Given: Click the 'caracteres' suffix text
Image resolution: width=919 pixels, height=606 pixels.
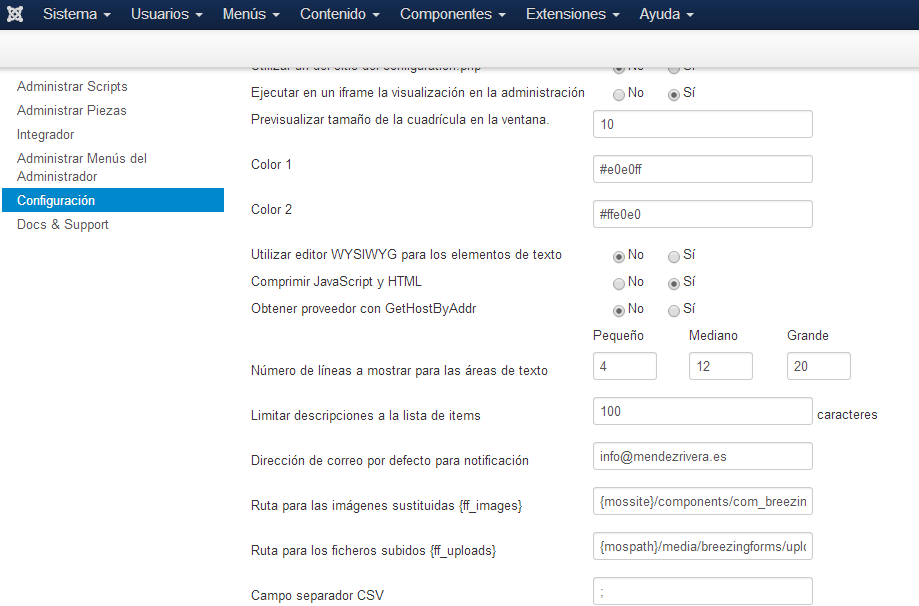Looking at the screenshot, I should (847, 414).
